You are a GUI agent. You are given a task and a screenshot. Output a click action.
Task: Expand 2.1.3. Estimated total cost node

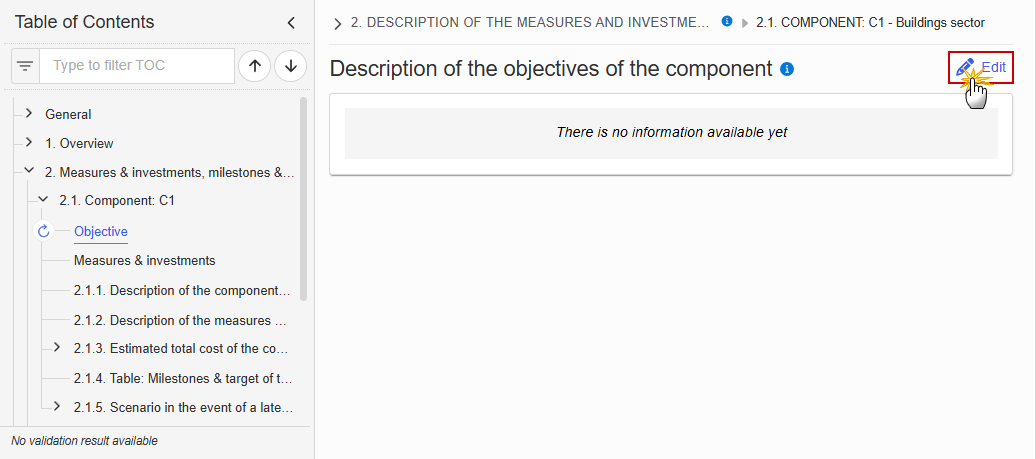pos(57,347)
